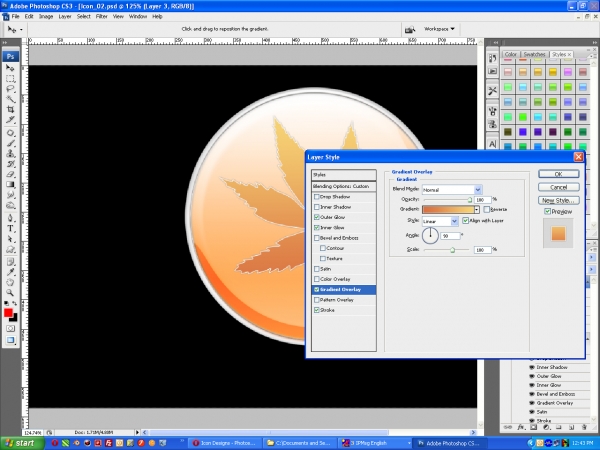
Task: Click the add layer mask icon
Action: click(x=533, y=427)
